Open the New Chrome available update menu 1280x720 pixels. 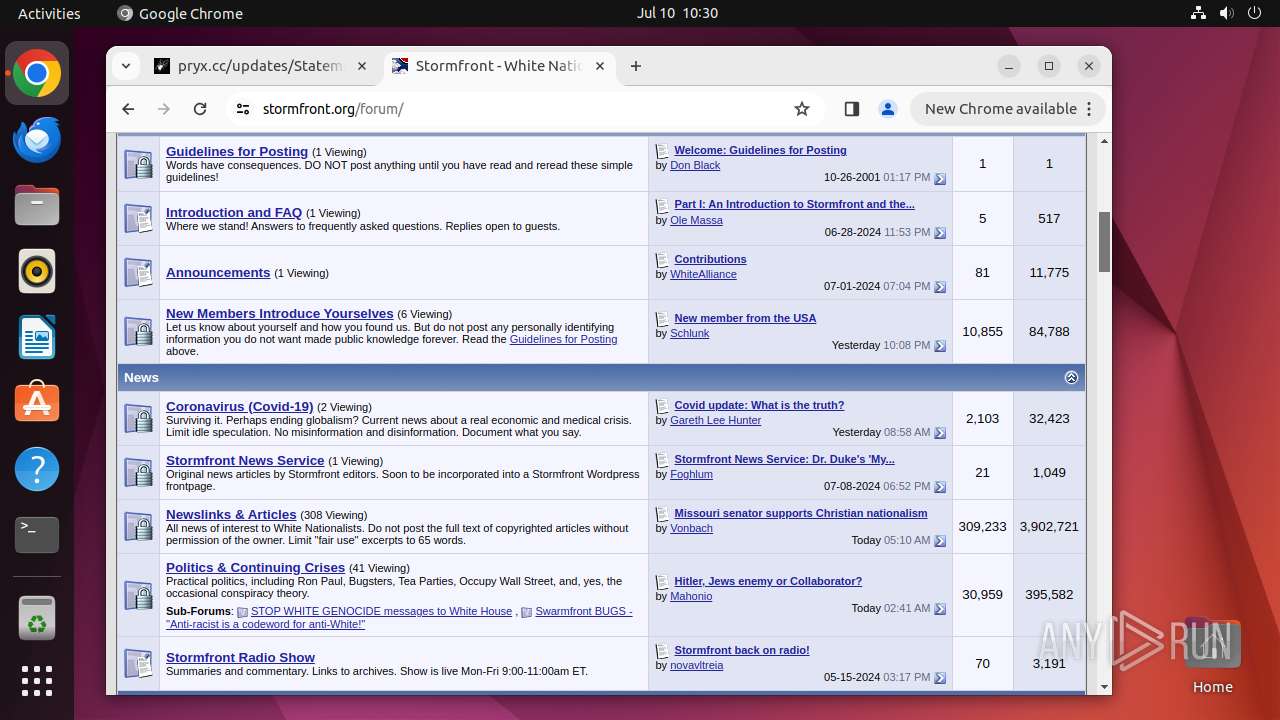pos(1008,109)
